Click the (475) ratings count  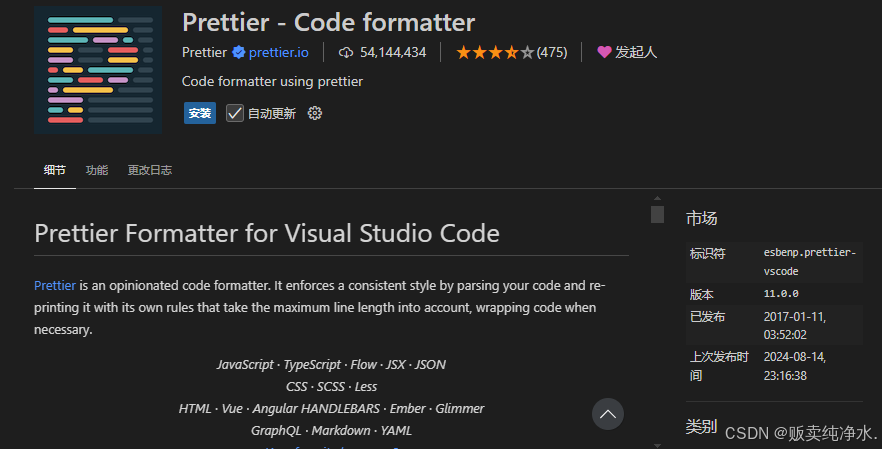click(552, 52)
